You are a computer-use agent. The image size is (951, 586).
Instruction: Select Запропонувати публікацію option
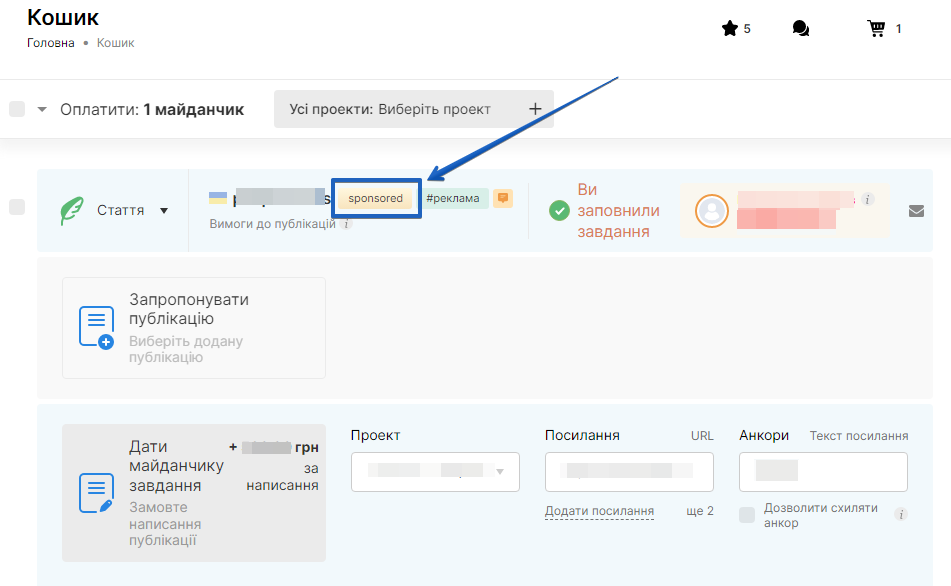[x=194, y=328]
